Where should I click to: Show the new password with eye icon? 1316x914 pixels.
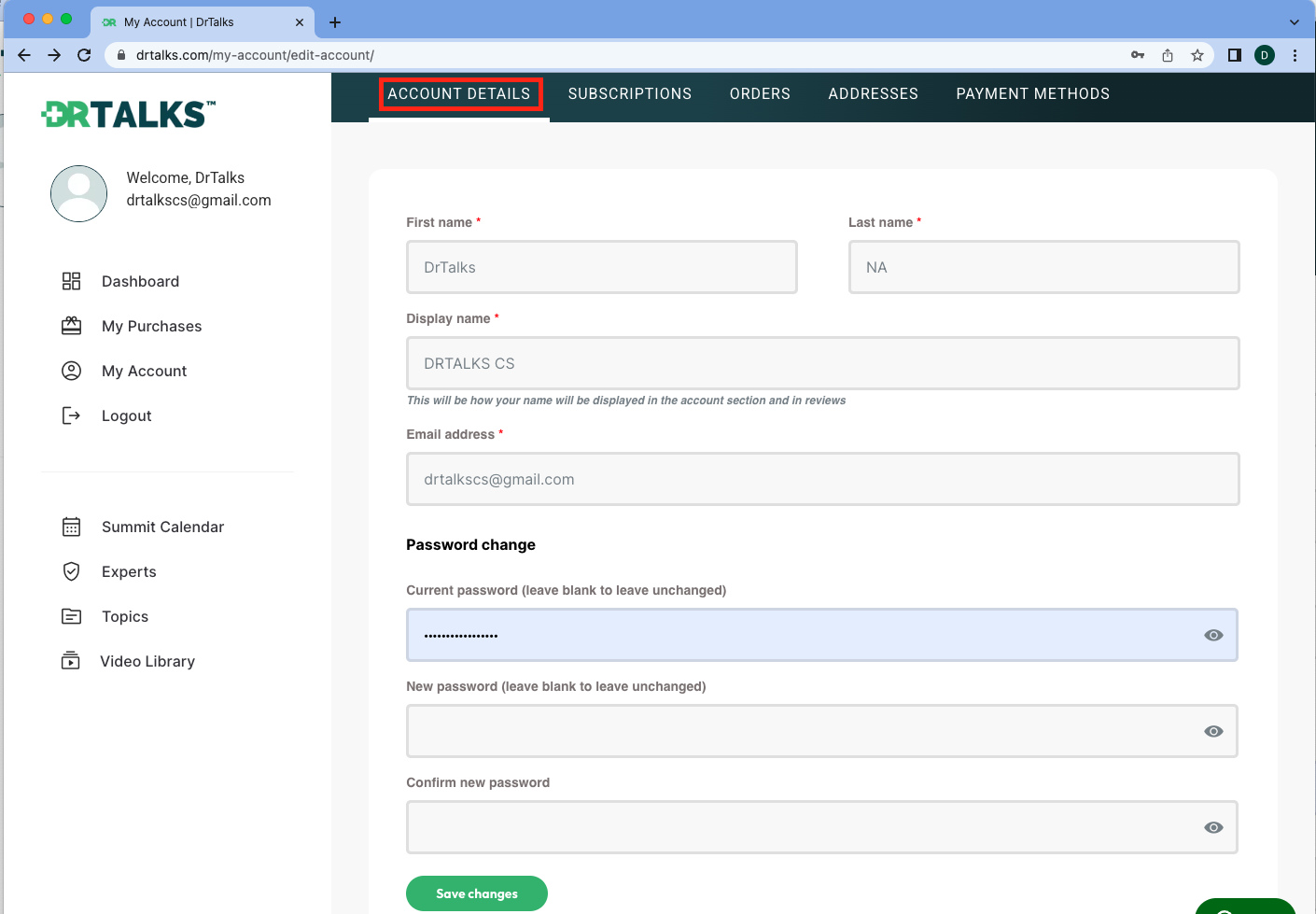[1213, 731]
